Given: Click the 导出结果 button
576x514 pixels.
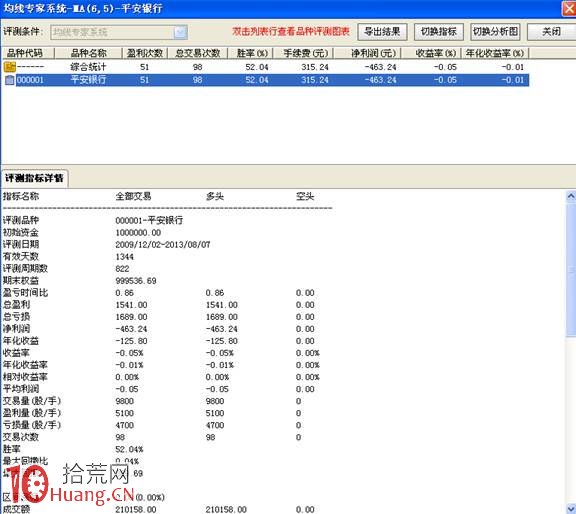Looking at the screenshot, I should point(382,32).
